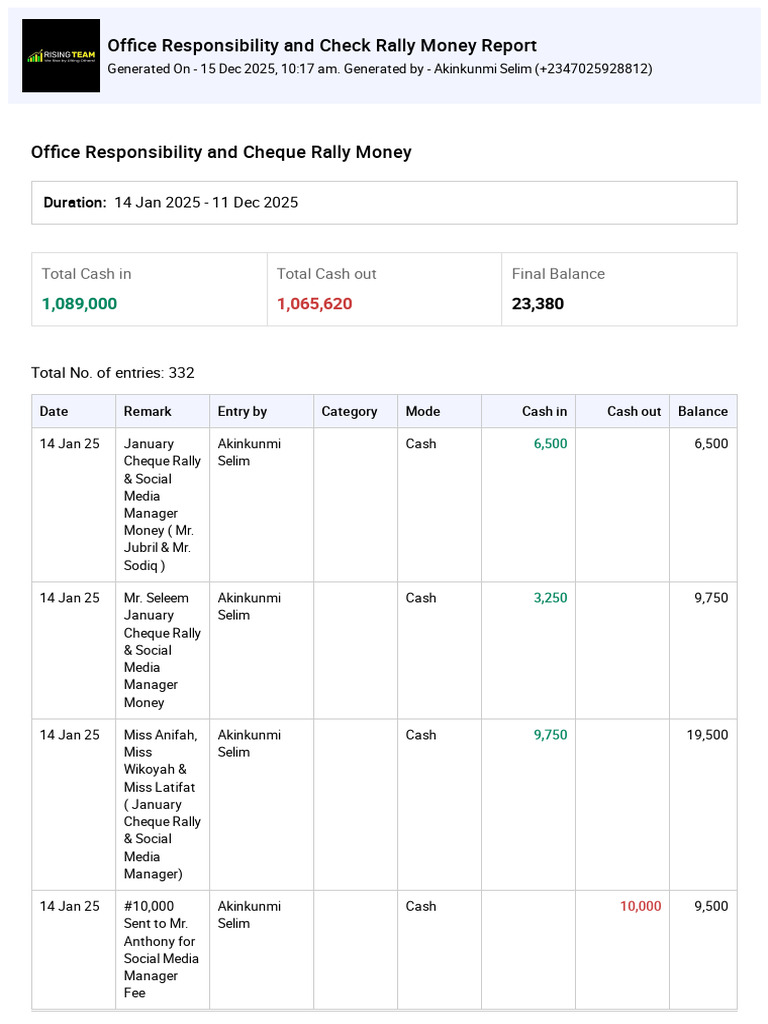Select the remark starting 'Miss Anifah, Miss Wikoyah'
The image size is (768, 1024).
162,804
